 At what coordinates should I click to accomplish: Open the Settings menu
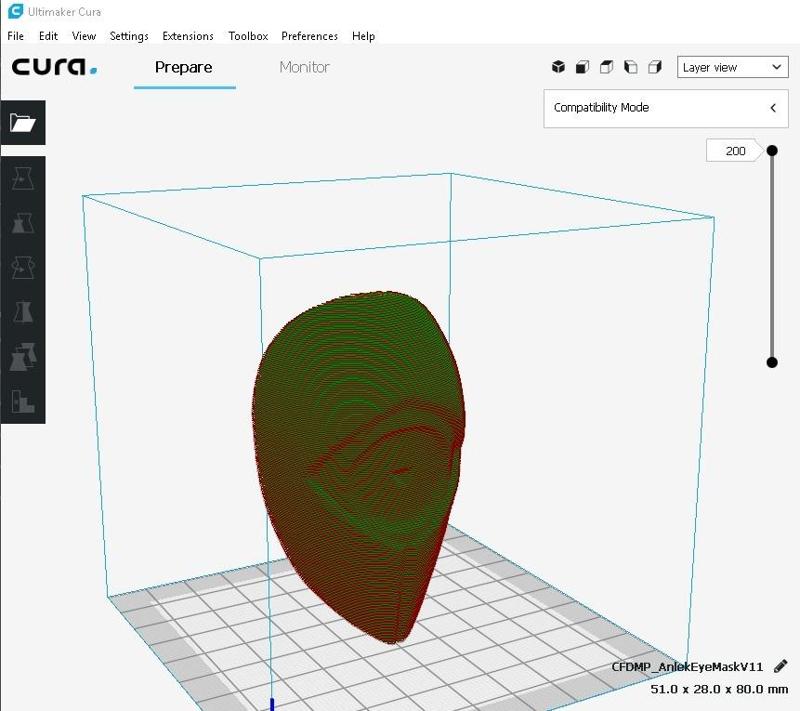[129, 36]
